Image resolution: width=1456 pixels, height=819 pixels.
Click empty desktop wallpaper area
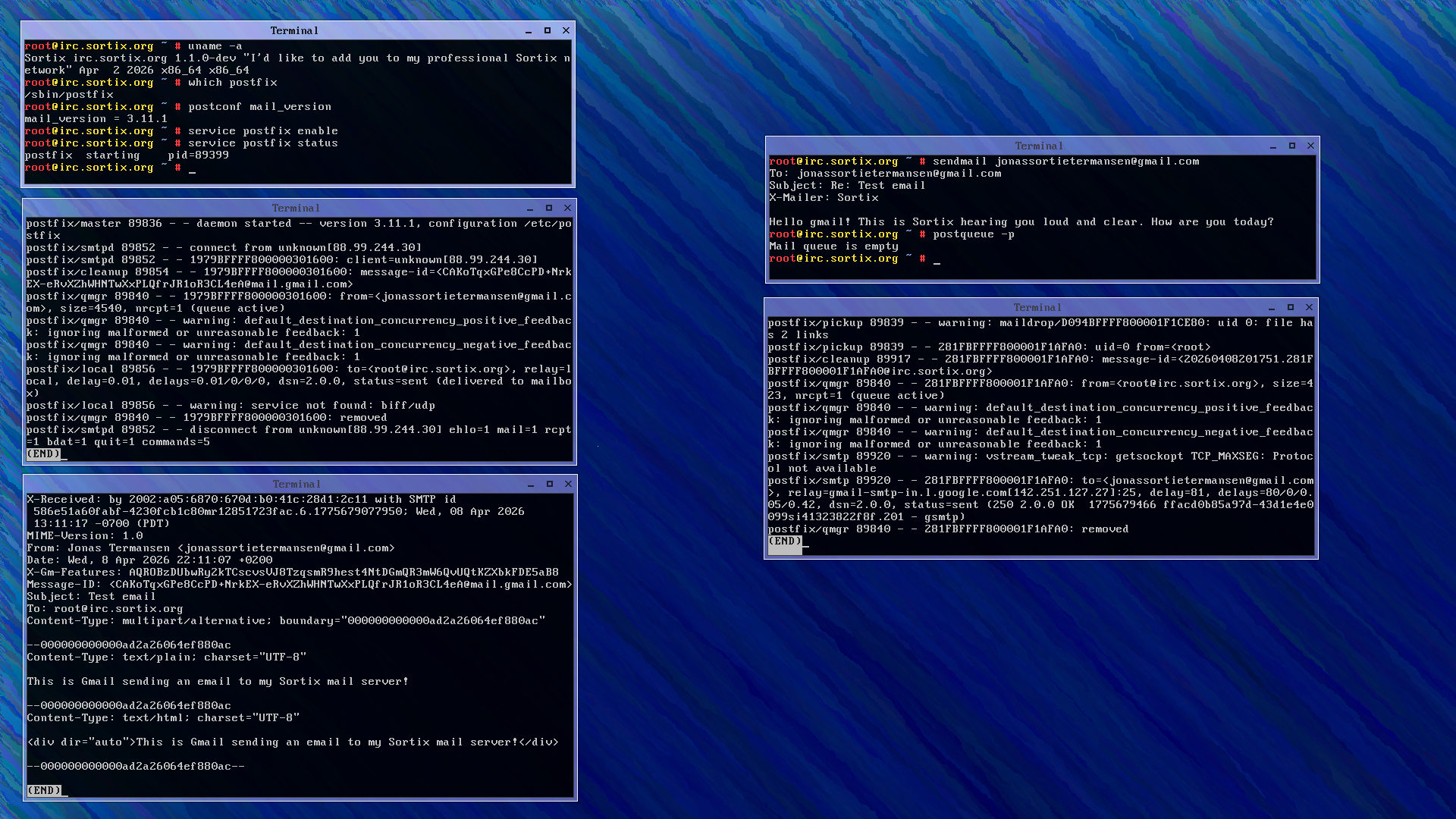(x=986, y=682)
